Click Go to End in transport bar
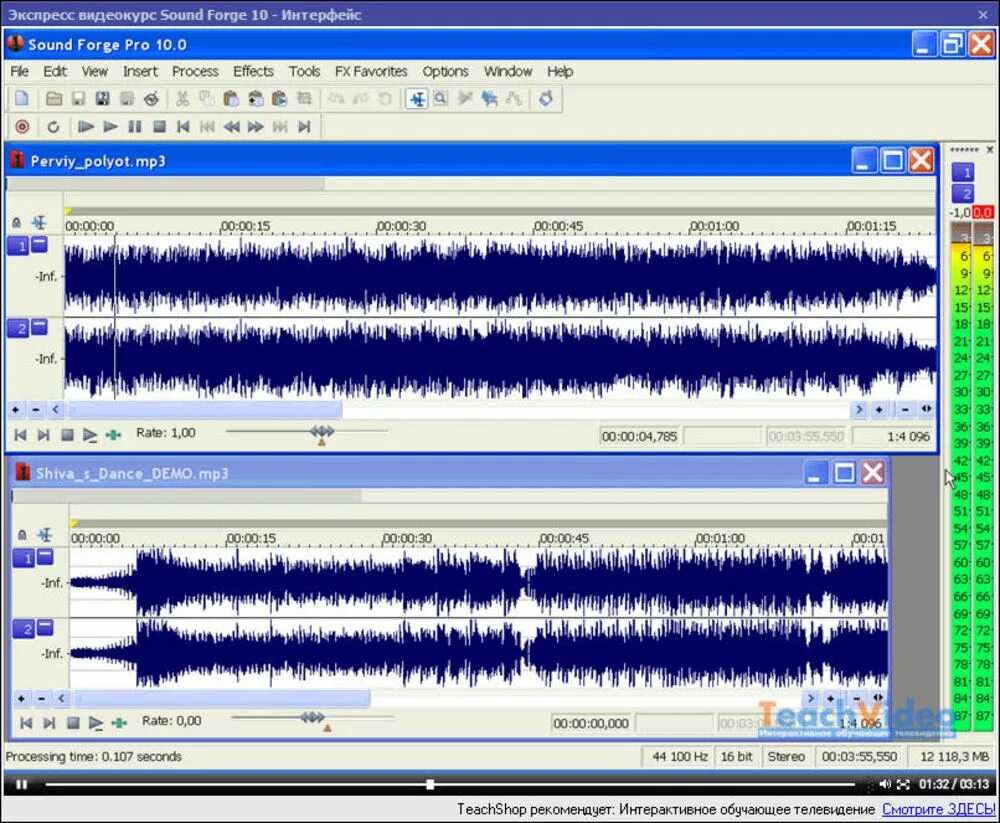 click(304, 126)
